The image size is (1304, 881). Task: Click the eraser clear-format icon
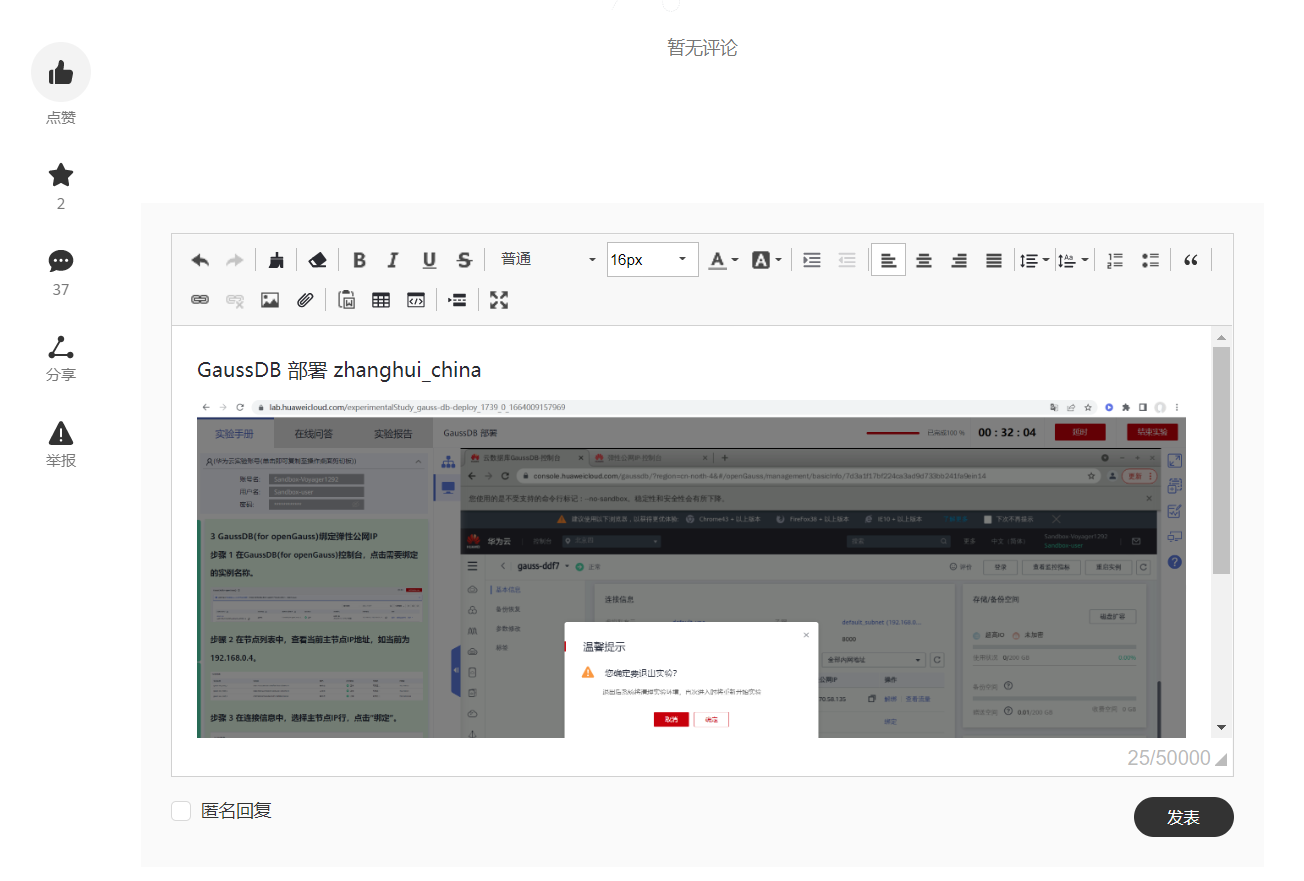pyautogui.click(x=317, y=260)
